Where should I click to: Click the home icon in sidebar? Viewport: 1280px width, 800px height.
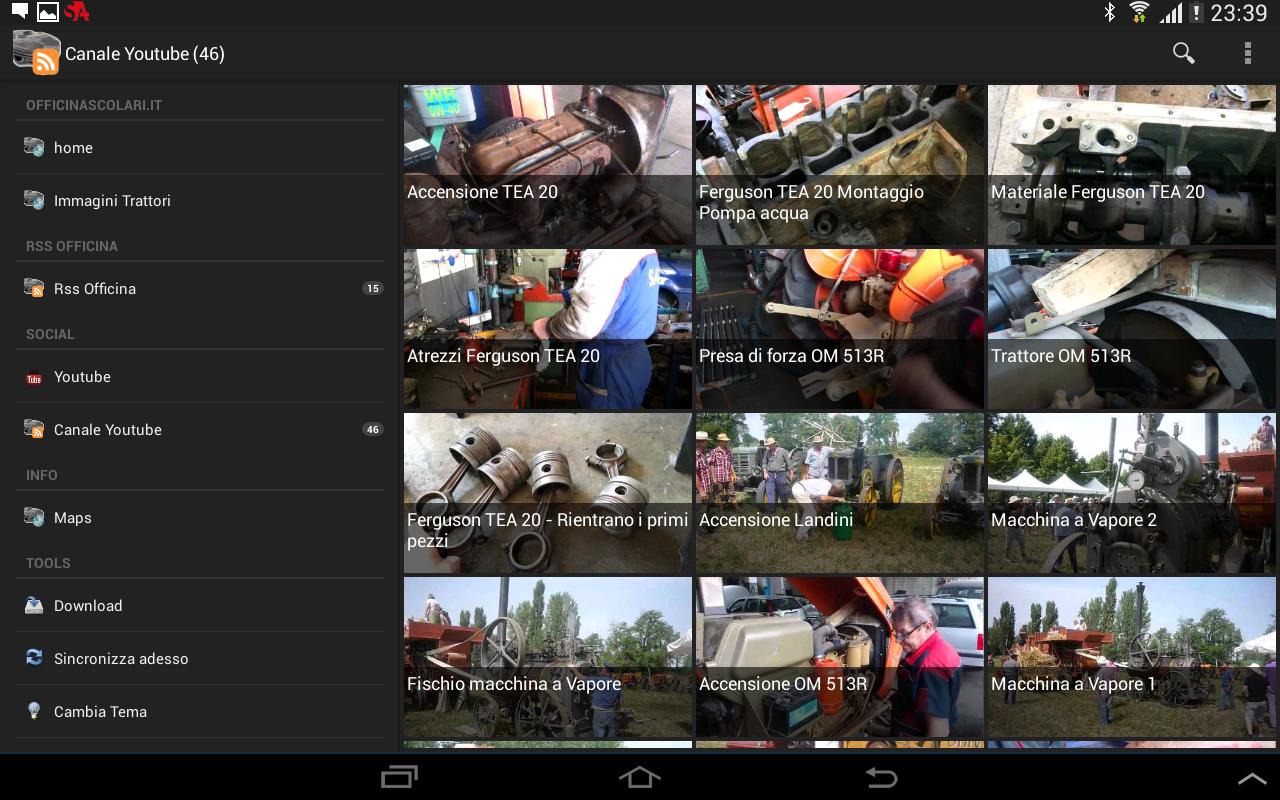34,147
